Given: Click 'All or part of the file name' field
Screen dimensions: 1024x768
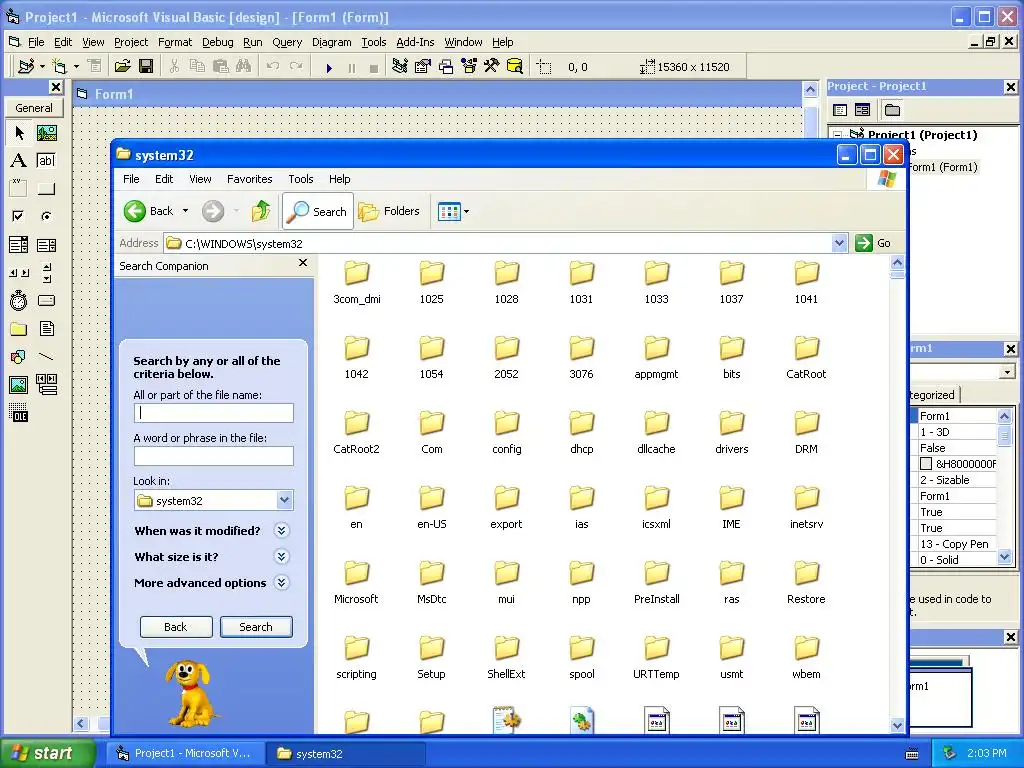Looking at the screenshot, I should 214,413.
